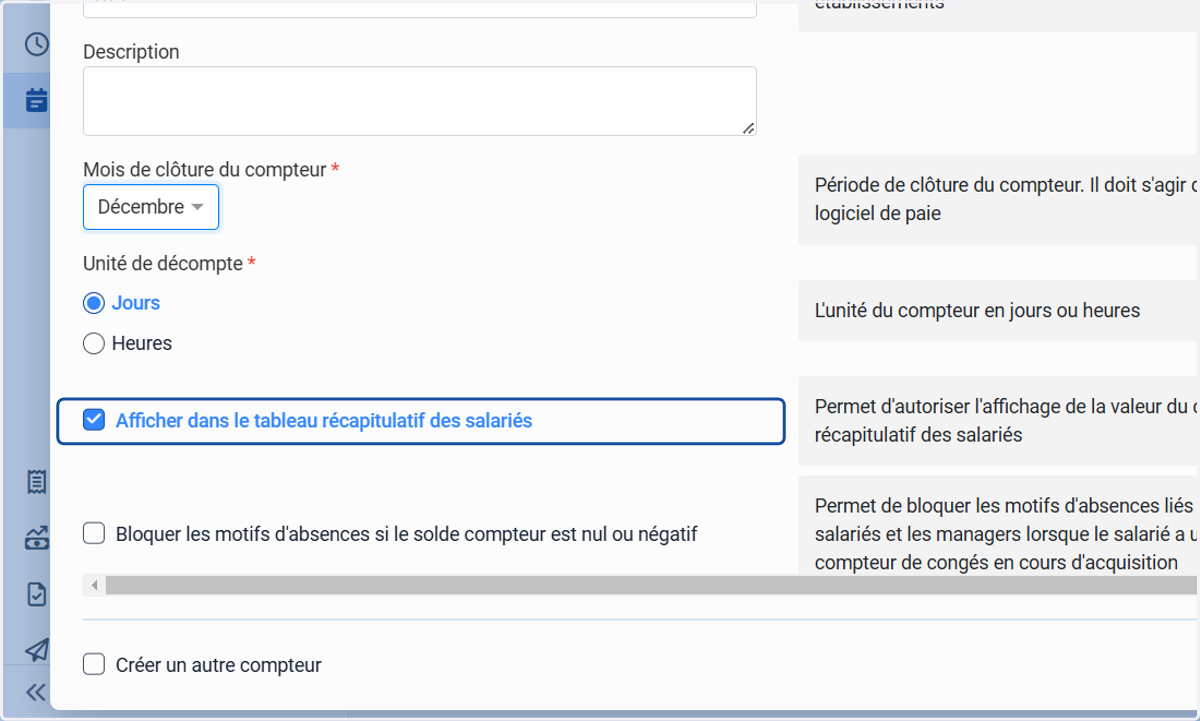Screen dimensions: 1200x721
Task: Open the paper plane icon in sidebar
Action: (36, 650)
